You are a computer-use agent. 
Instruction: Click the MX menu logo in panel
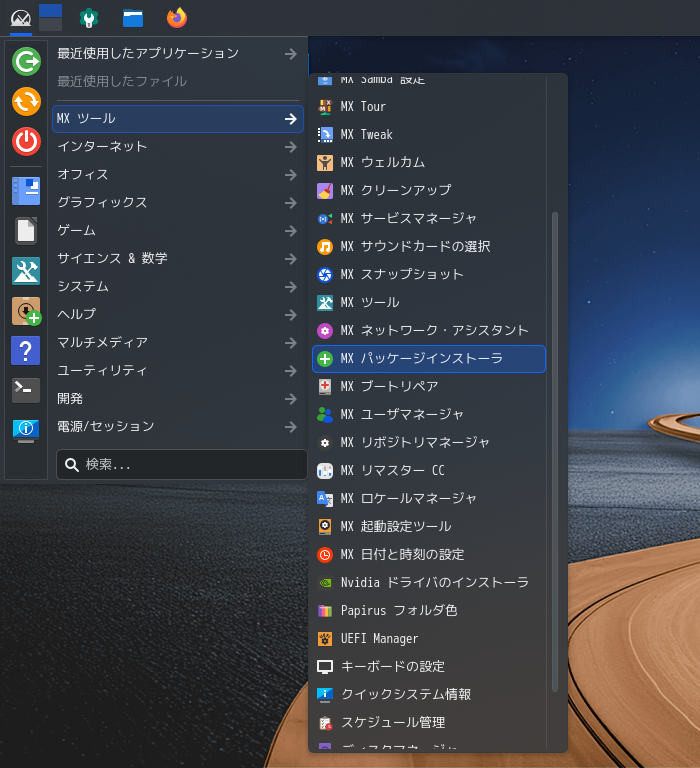tap(21, 19)
